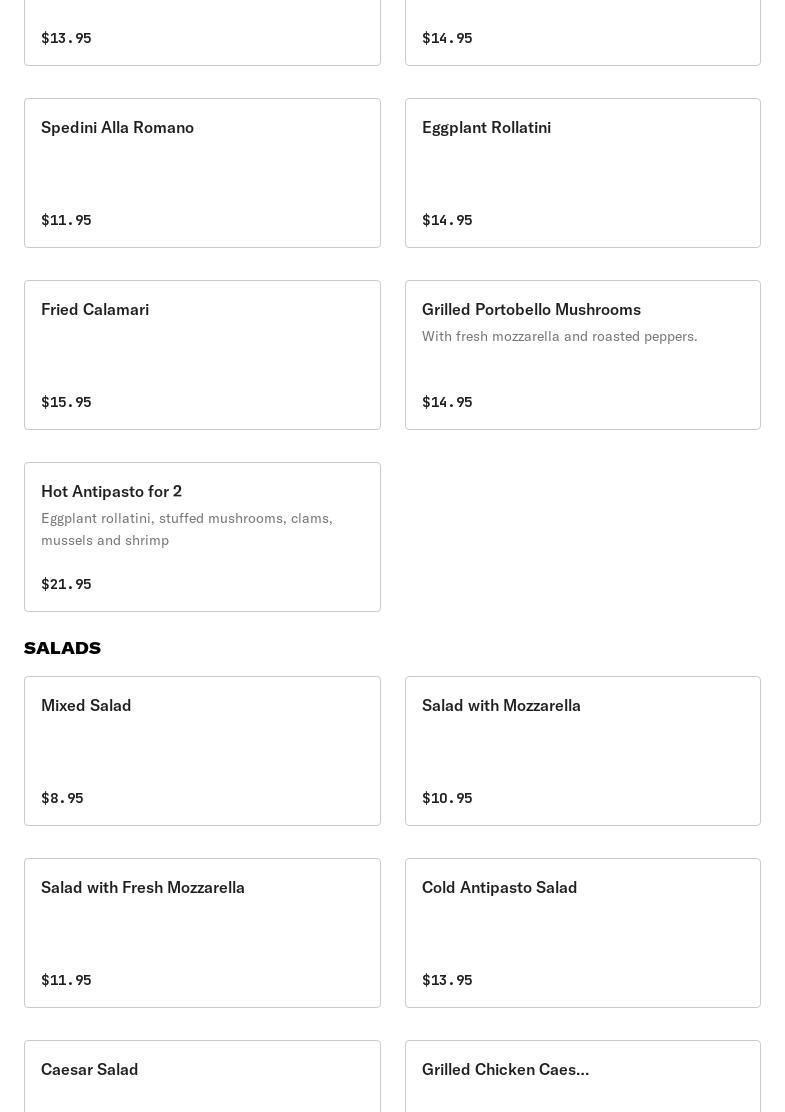Image resolution: width=785 pixels, height=1112 pixels.
Task: Select Hot Antipasto for 2
Action: [x=202, y=537]
